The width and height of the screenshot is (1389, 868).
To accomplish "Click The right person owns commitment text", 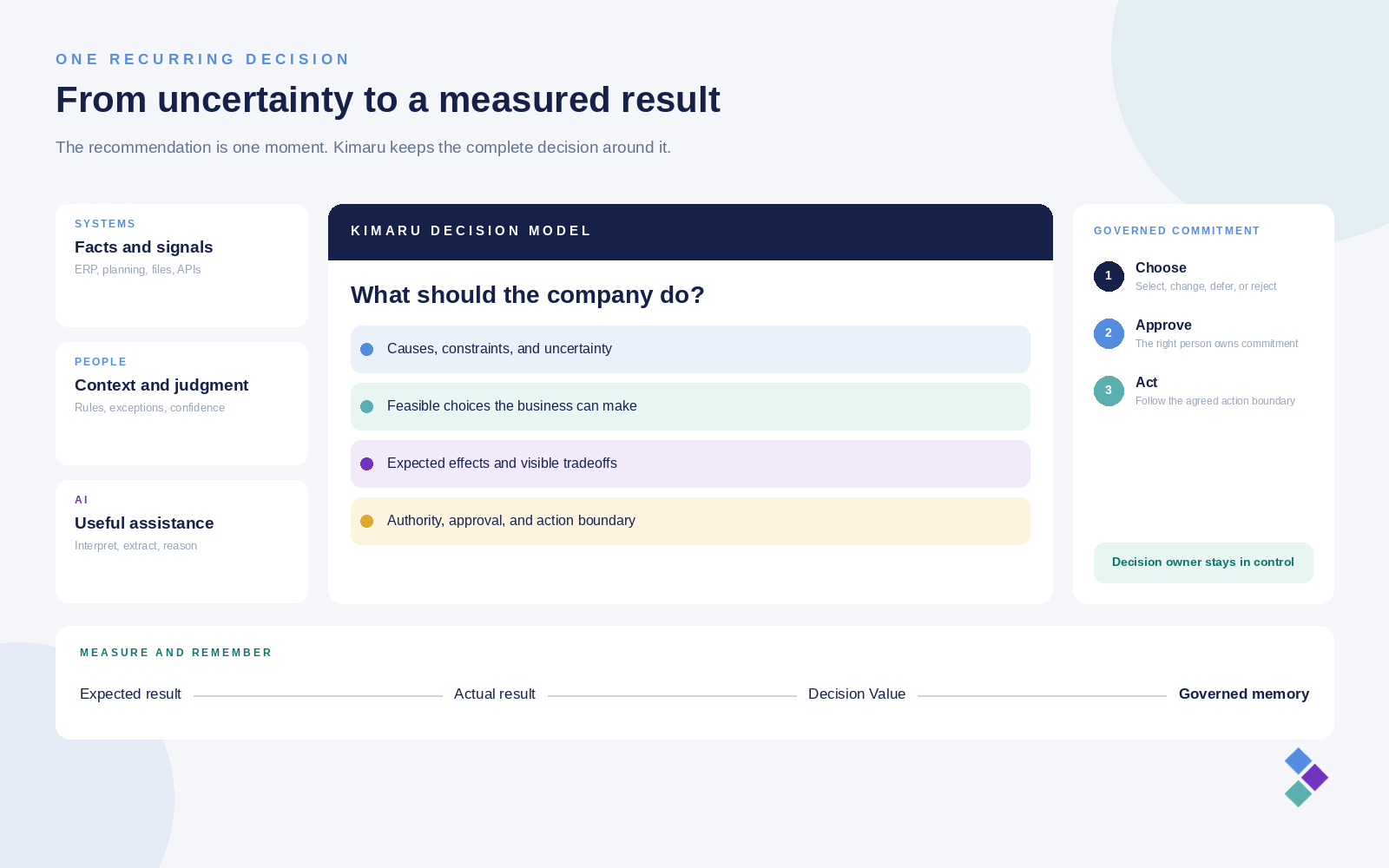I will (1216, 344).
